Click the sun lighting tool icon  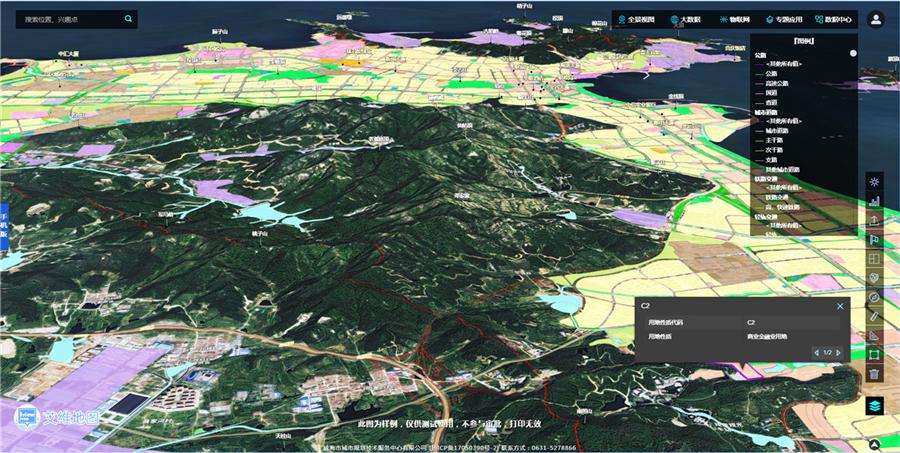coord(874,181)
